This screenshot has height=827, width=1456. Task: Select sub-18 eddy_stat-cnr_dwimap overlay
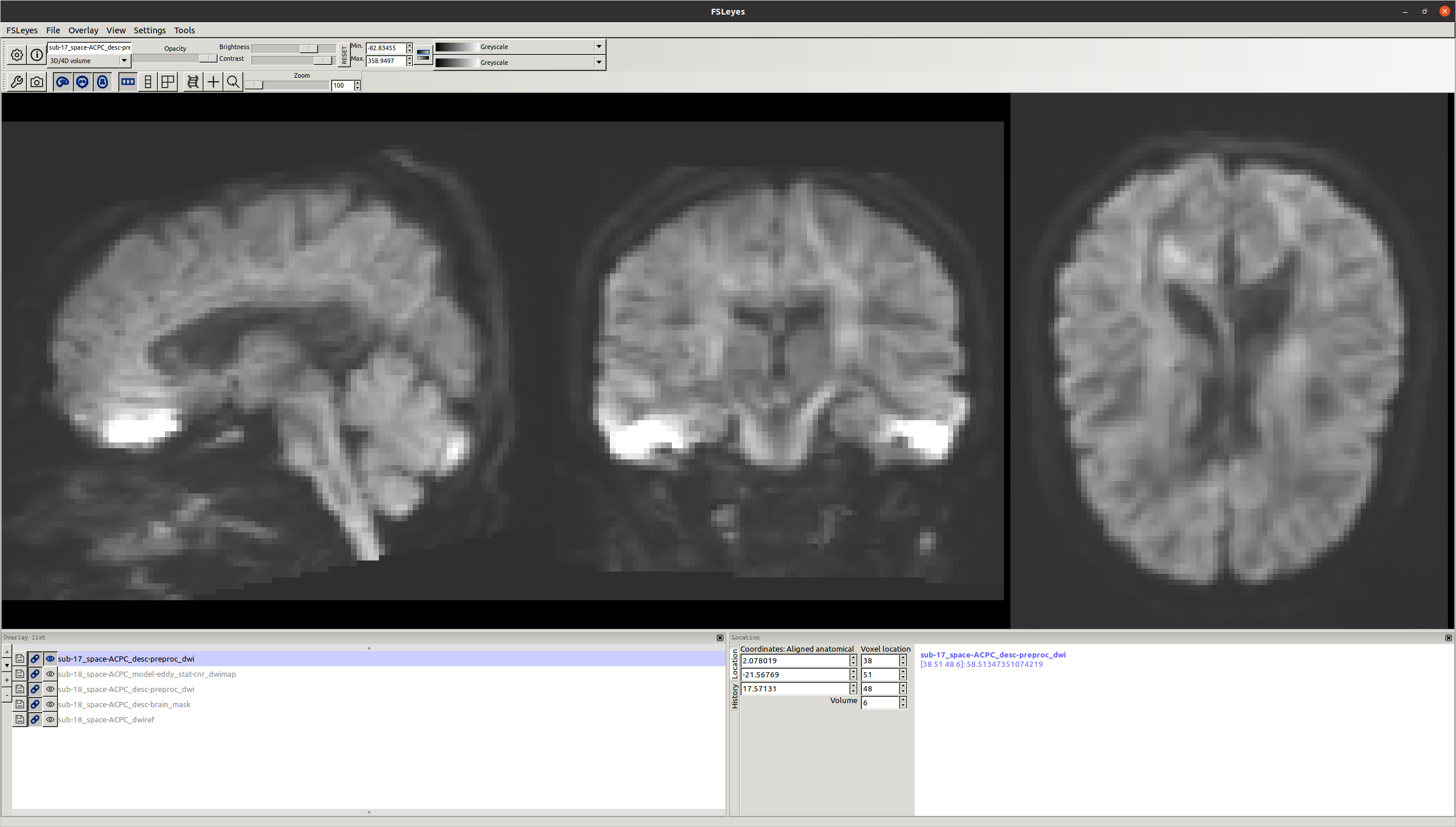click(x=147, y=674)
